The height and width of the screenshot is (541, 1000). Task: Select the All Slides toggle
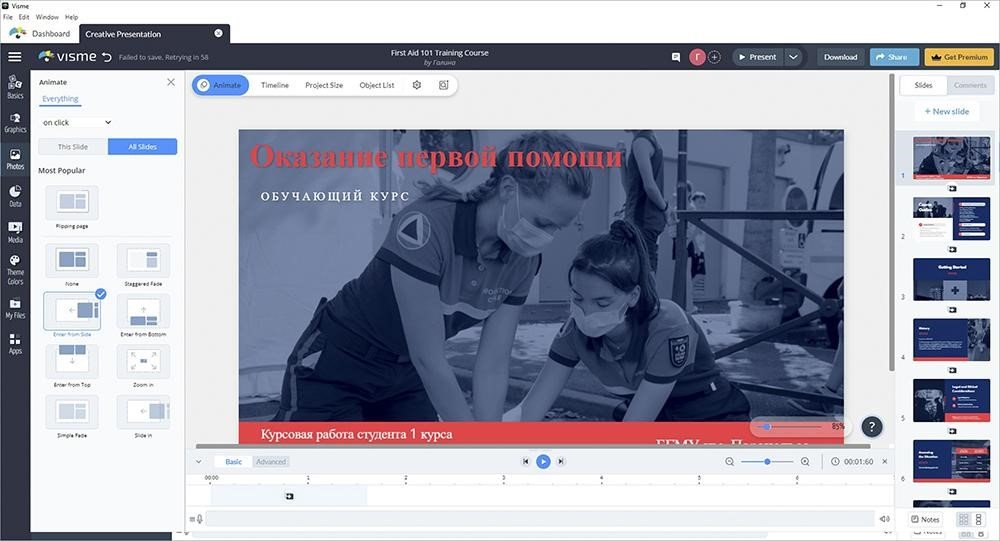(x=142, y=147)
